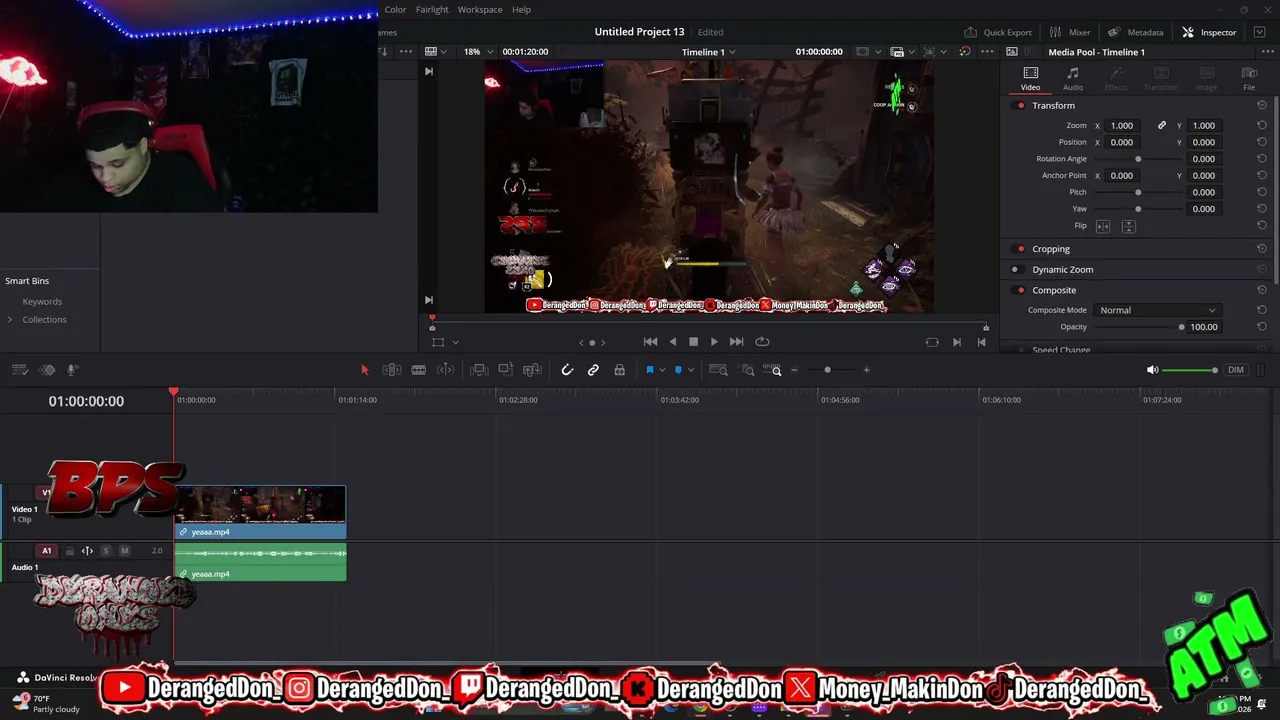Collapse the Cropping section header

click(1051, 249)
